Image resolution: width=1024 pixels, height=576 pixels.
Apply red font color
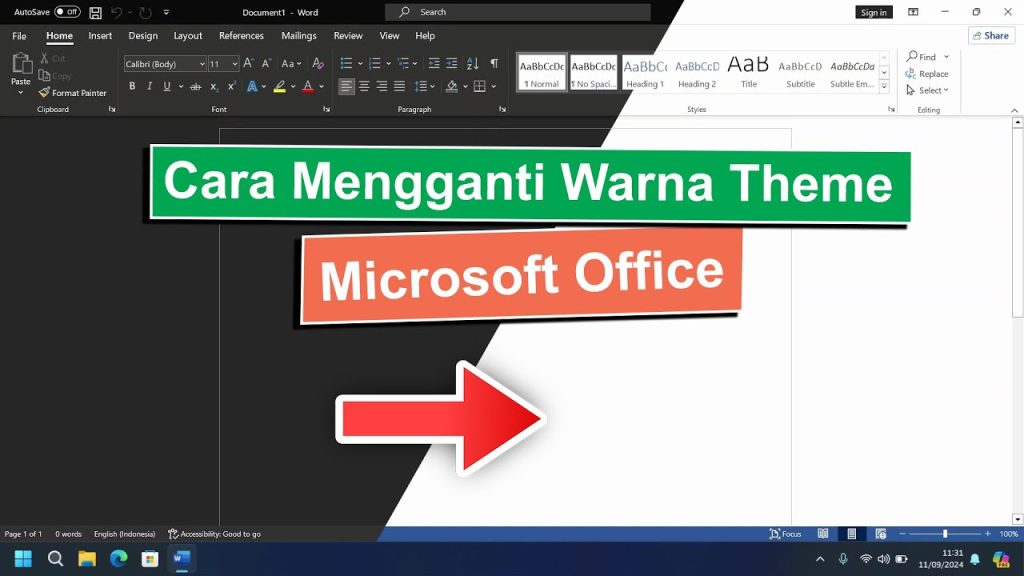(308, 86)
